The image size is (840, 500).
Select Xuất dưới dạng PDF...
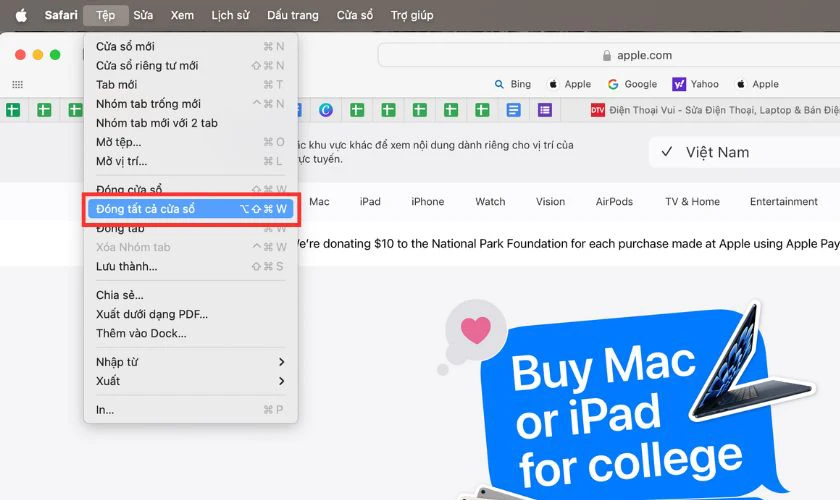190,314
